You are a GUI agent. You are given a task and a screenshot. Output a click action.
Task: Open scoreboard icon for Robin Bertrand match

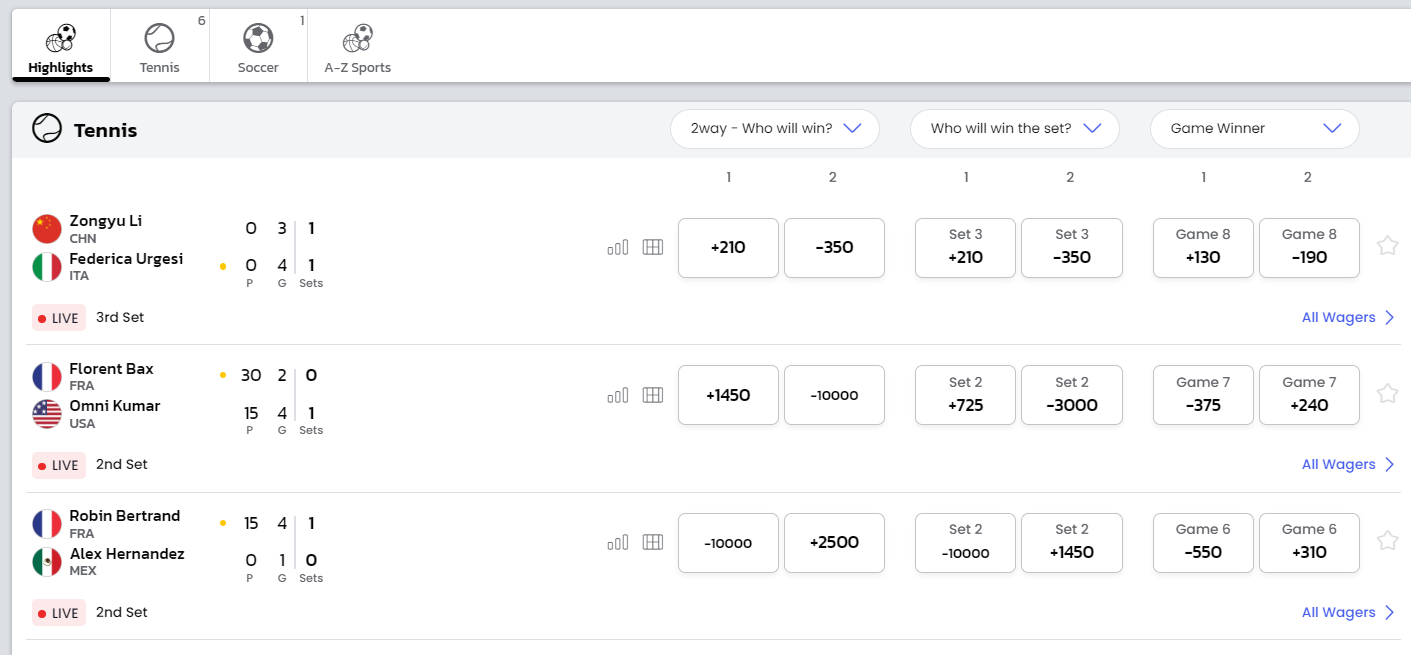653,542
